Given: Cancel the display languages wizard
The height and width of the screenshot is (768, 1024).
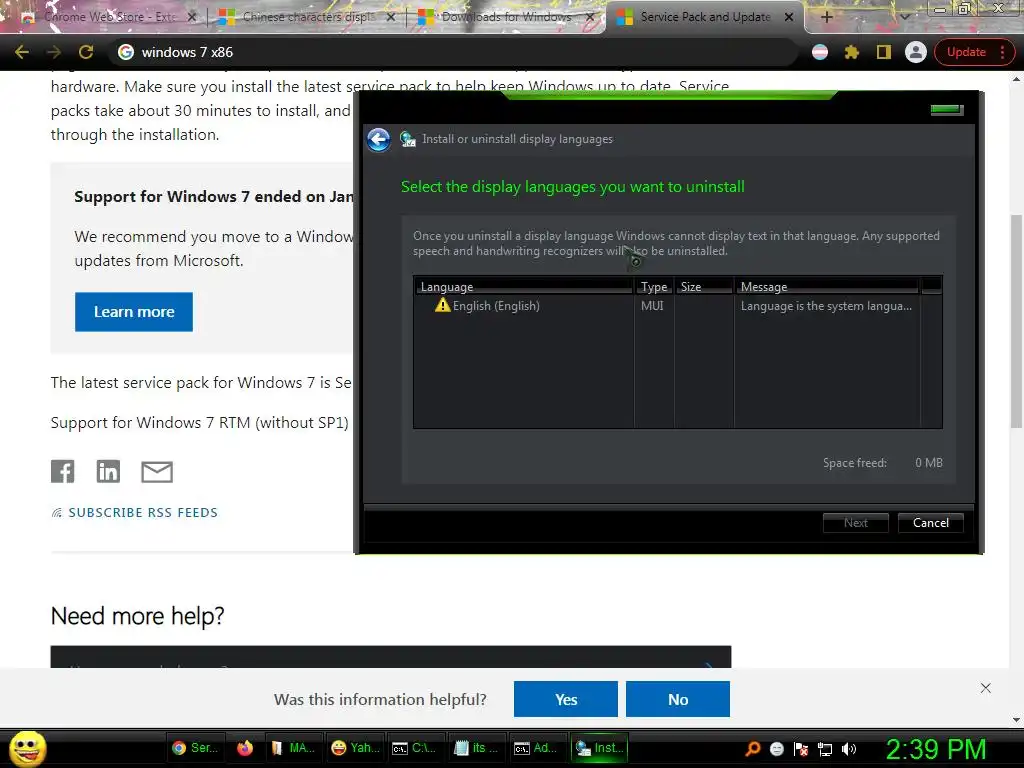Looking at the screenshot, I should pos(931,522).
